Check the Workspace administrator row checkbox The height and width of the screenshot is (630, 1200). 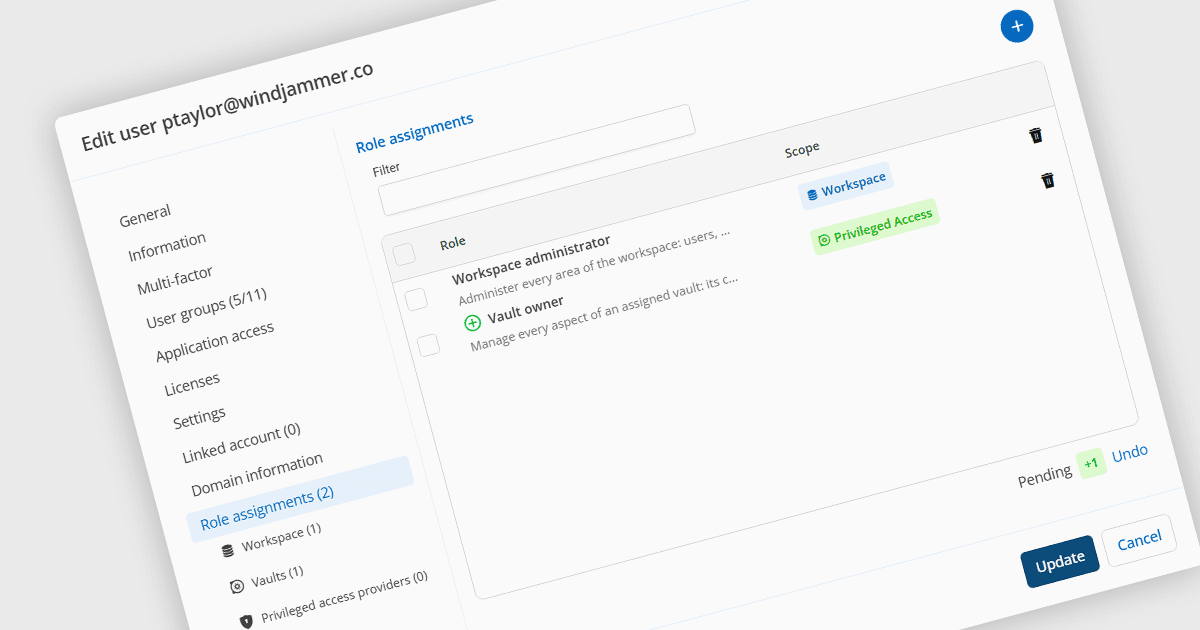(x=416, y=299)
